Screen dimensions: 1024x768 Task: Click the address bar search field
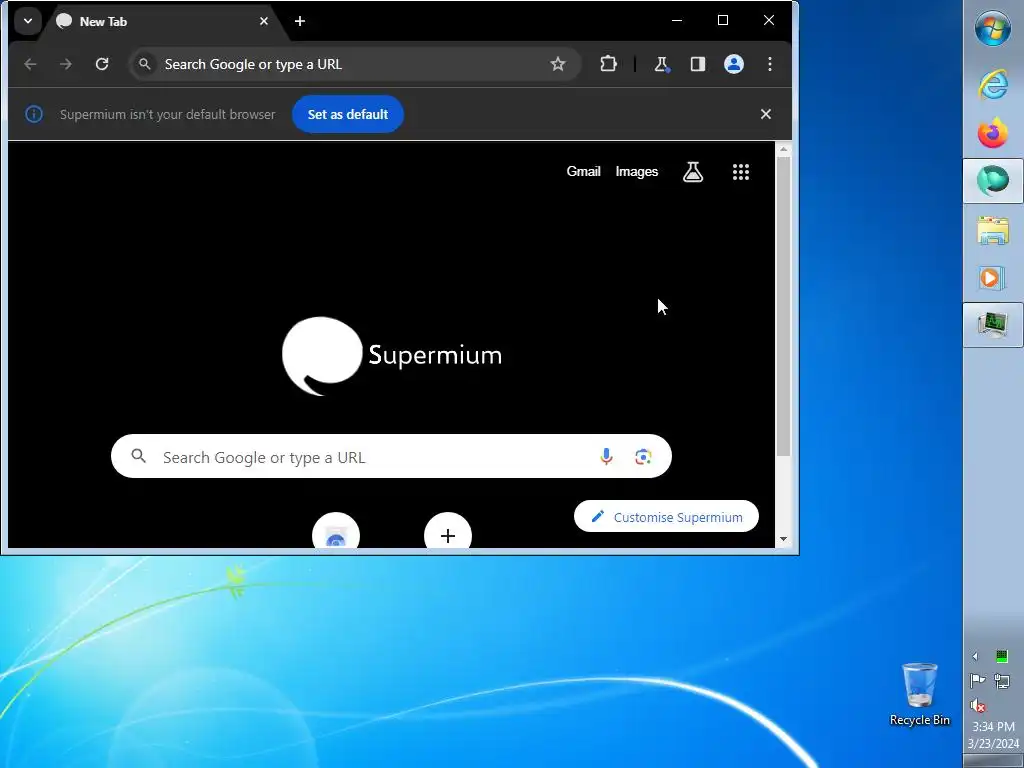pos(353,64)
